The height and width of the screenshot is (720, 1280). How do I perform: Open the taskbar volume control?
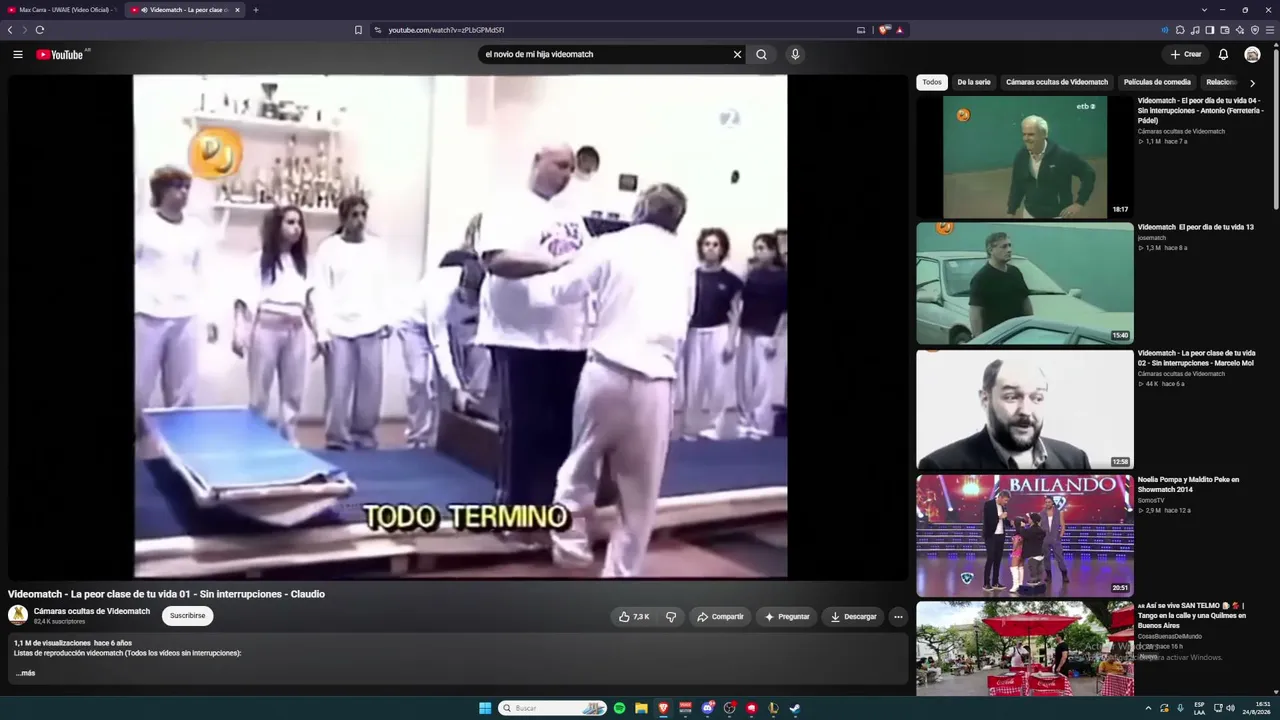(x=1230, y=708)
